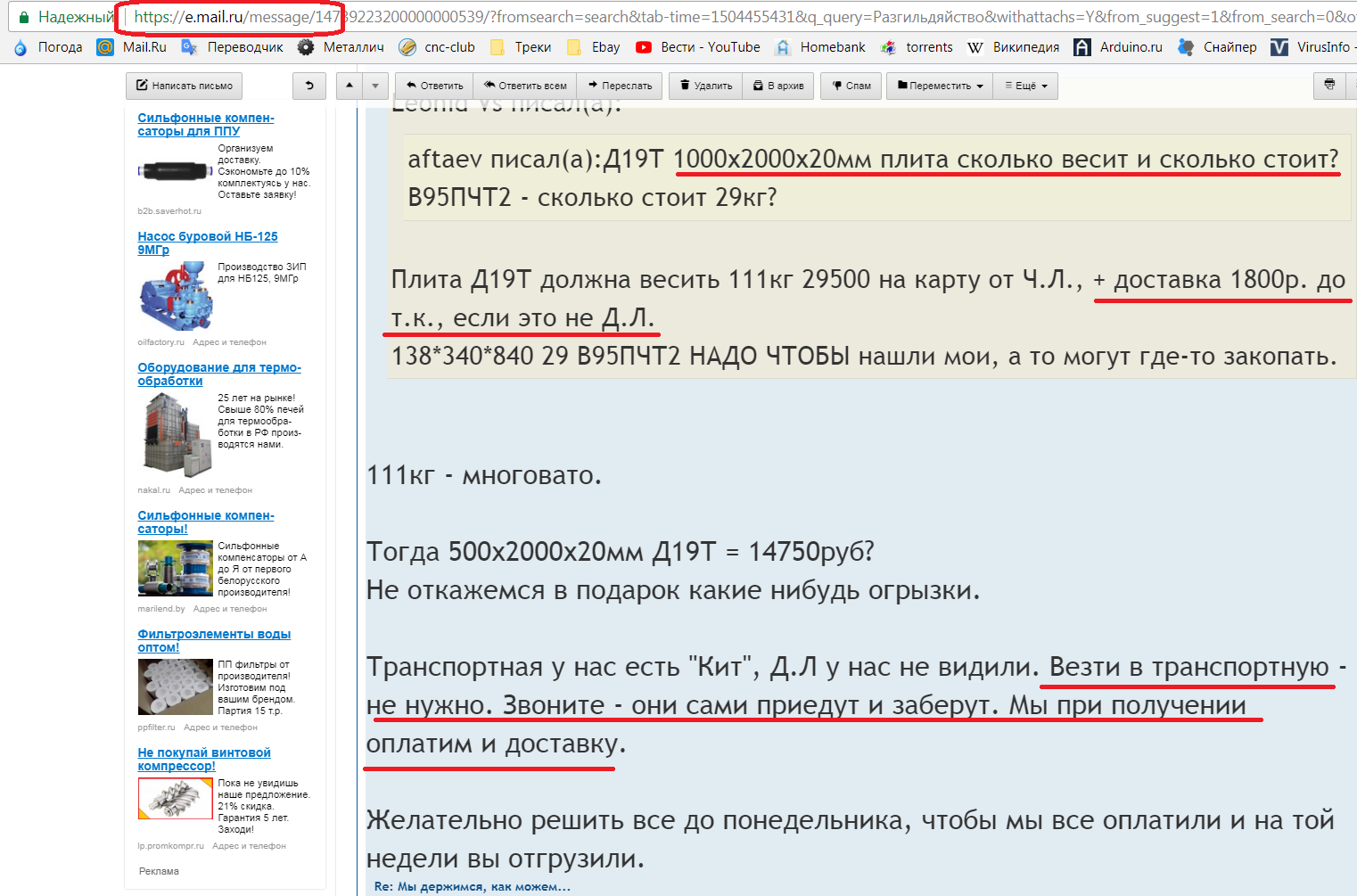Viewport: 1357px width, 896px height.
Task: Open the Википедия bookmark
Action: coord(1014,47)
